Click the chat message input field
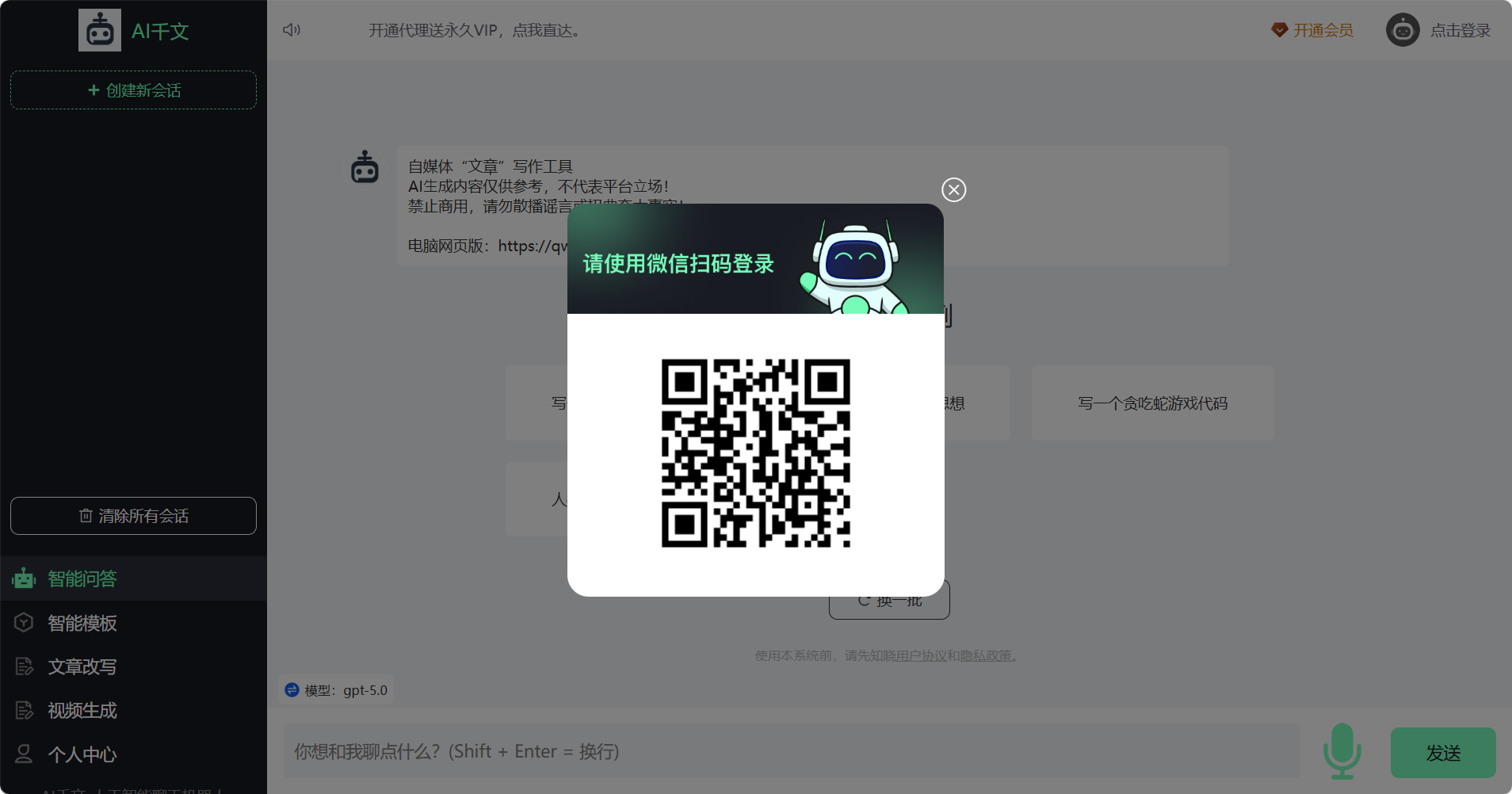The width and height of the screenshot is (1512, 794). tap(791, 751)
